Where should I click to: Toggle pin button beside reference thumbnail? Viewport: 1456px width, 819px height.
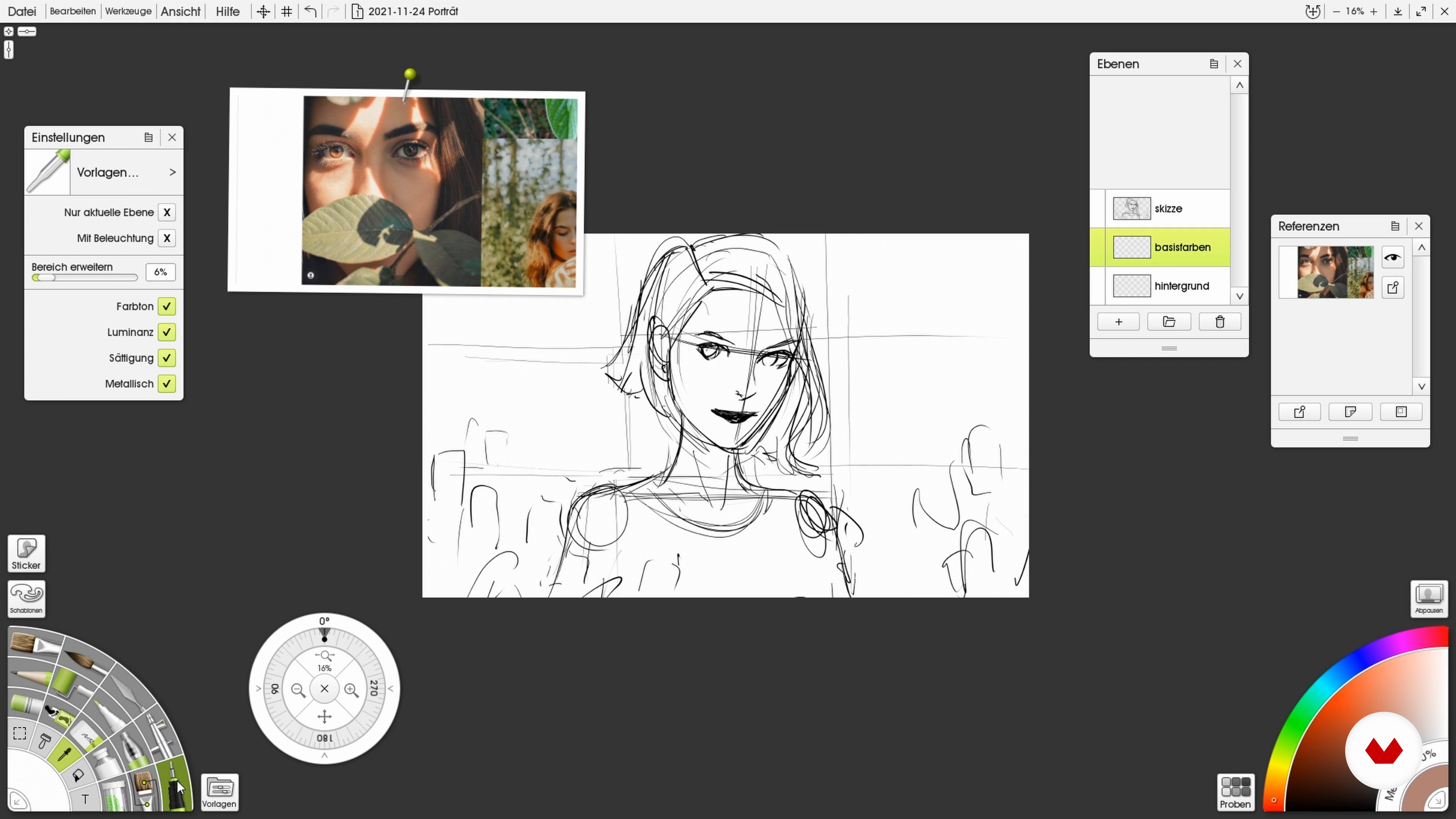pyautogui.click(x=1393, y=288)
